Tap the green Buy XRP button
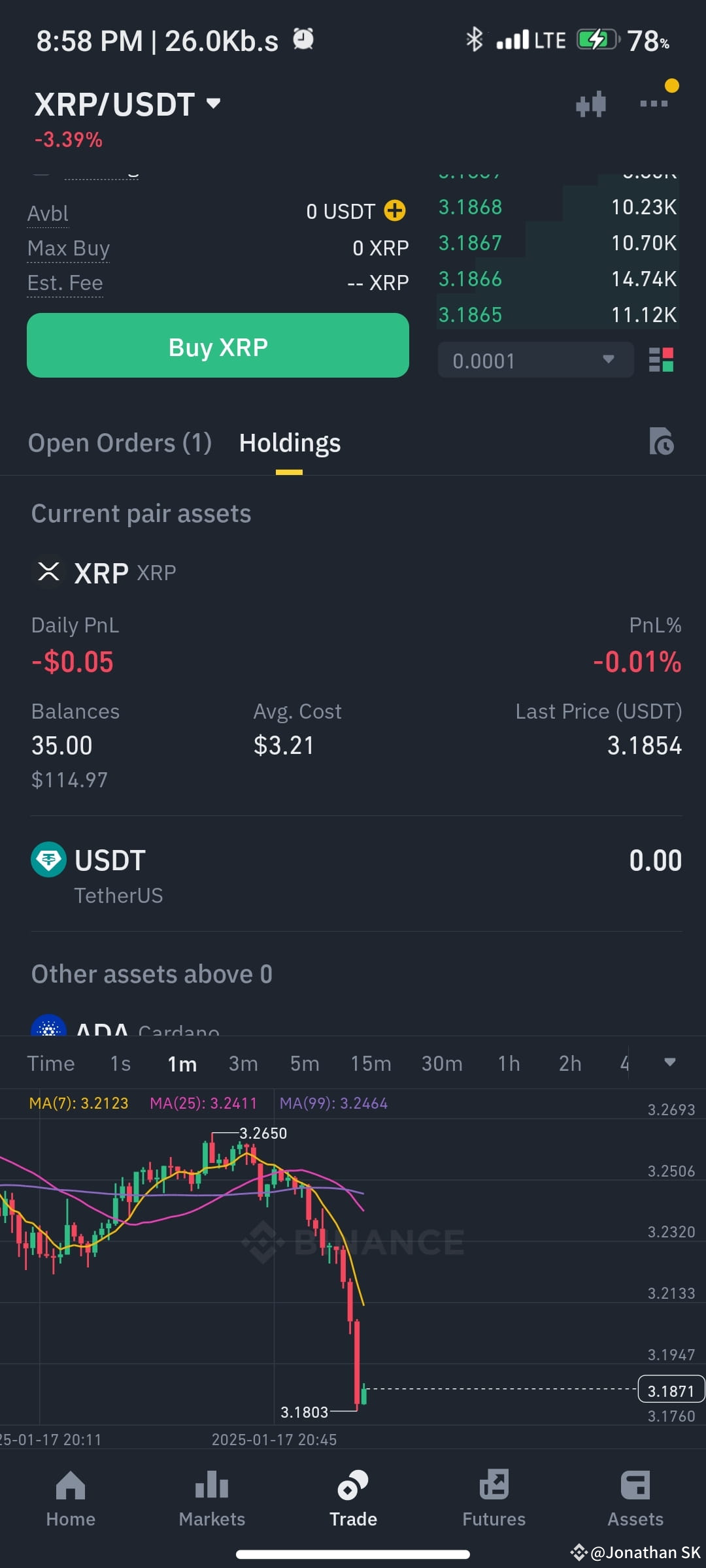This screenshot has width=706, height=1568. tap(218, 346)
